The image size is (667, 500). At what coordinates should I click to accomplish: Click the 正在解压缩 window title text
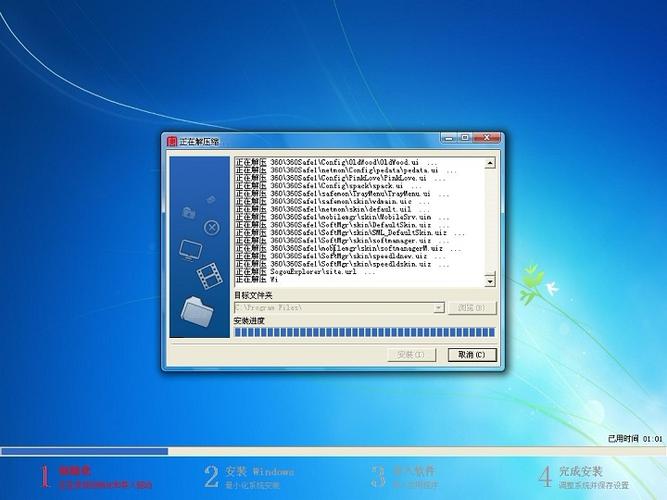pyautogui.click(x=199, y=141)
